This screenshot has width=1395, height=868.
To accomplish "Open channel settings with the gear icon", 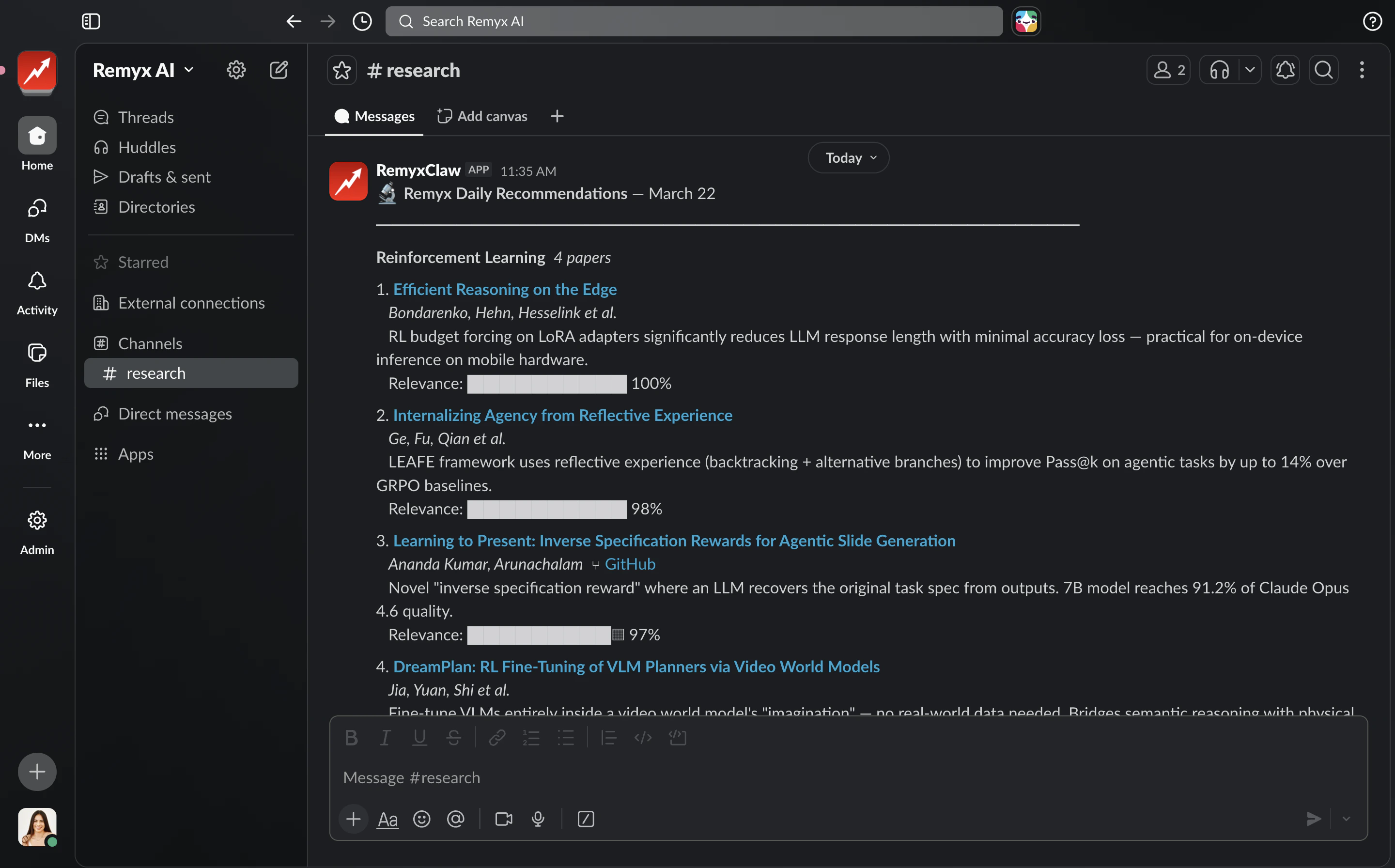I will point(235,69).
